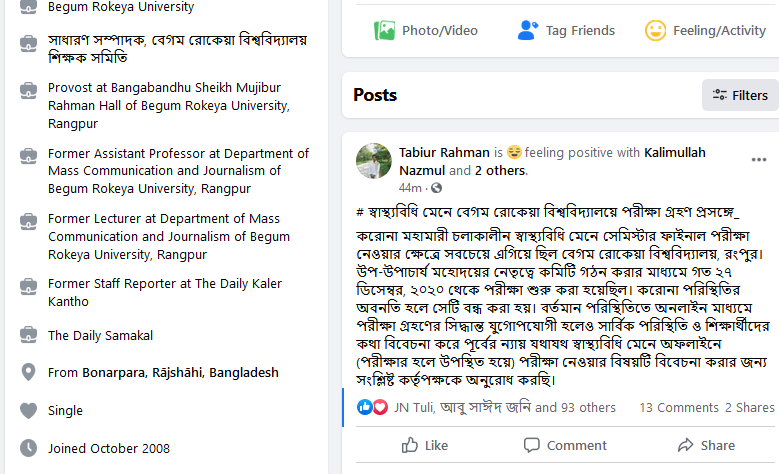779x474 pixels.
Task: Like the post by Tabiur Rahman
Action: 424,445
